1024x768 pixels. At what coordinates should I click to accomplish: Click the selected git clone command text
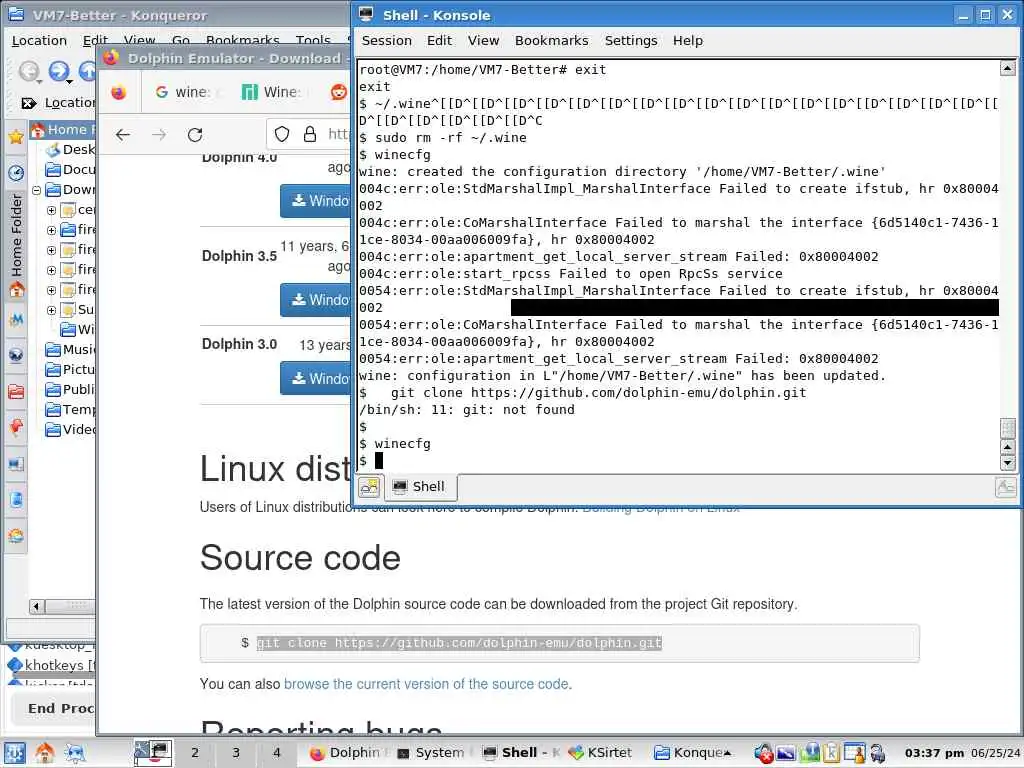(x=459, y=643)
